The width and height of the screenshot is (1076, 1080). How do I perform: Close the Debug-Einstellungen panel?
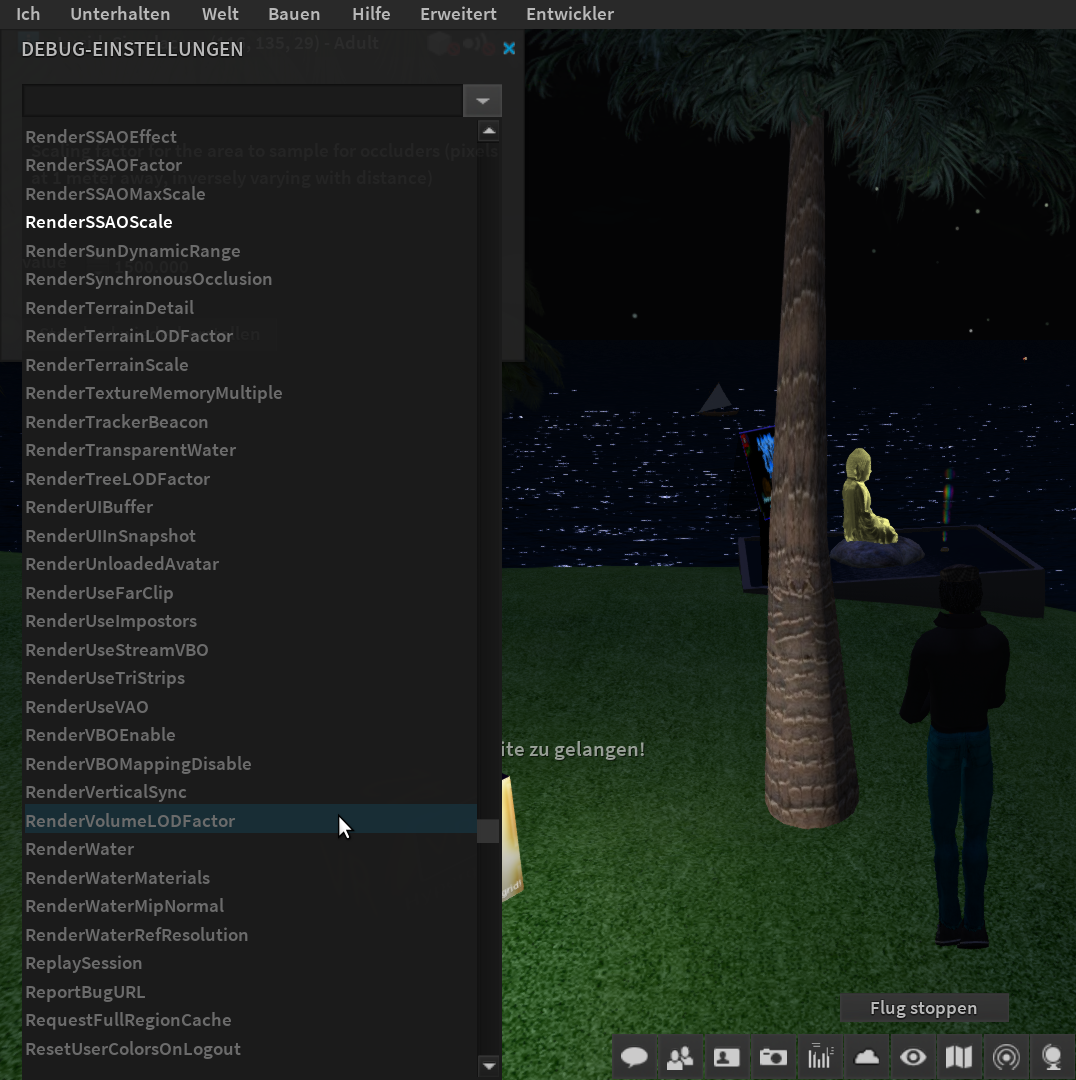(509, 48)
